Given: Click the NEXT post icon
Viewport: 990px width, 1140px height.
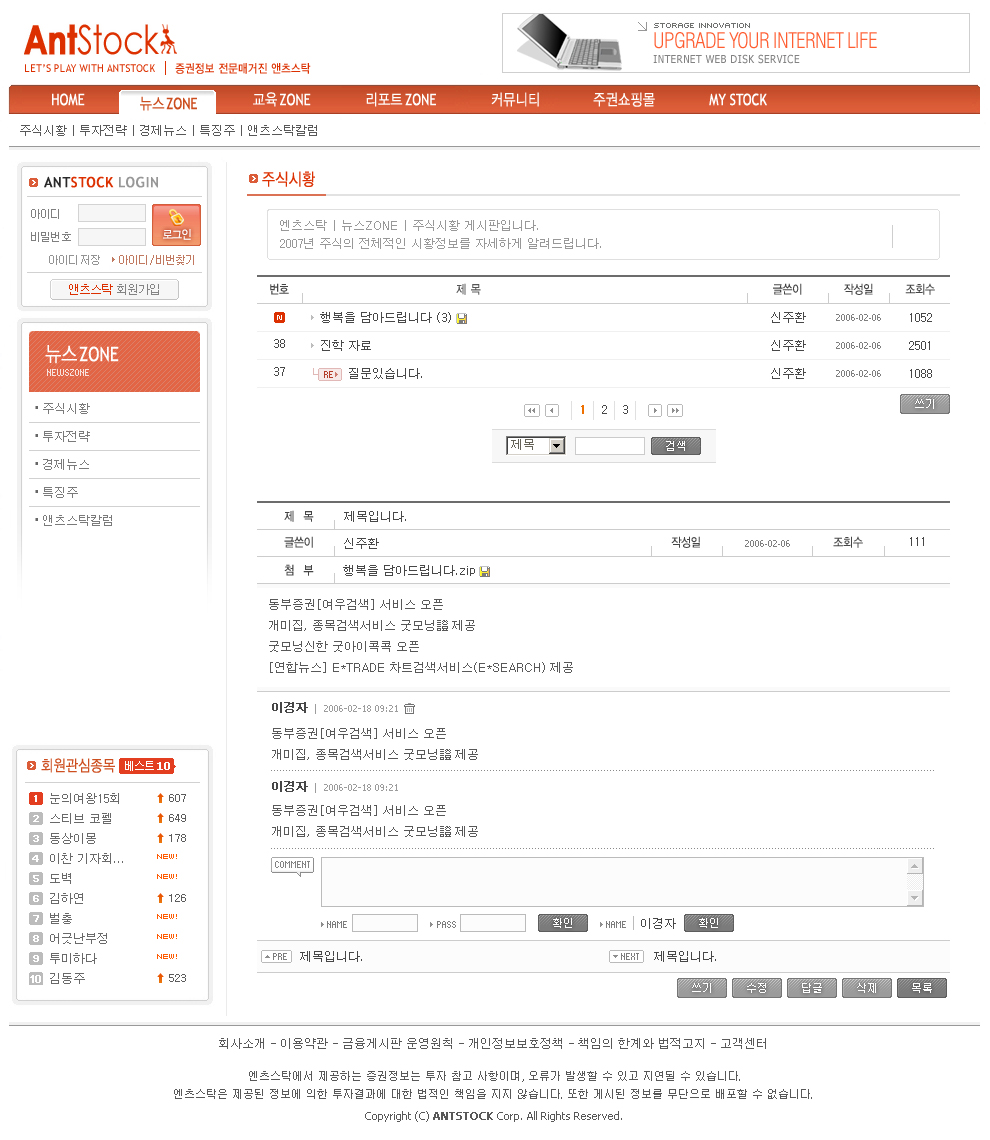Looking at the screenshot, I should 626,957.
